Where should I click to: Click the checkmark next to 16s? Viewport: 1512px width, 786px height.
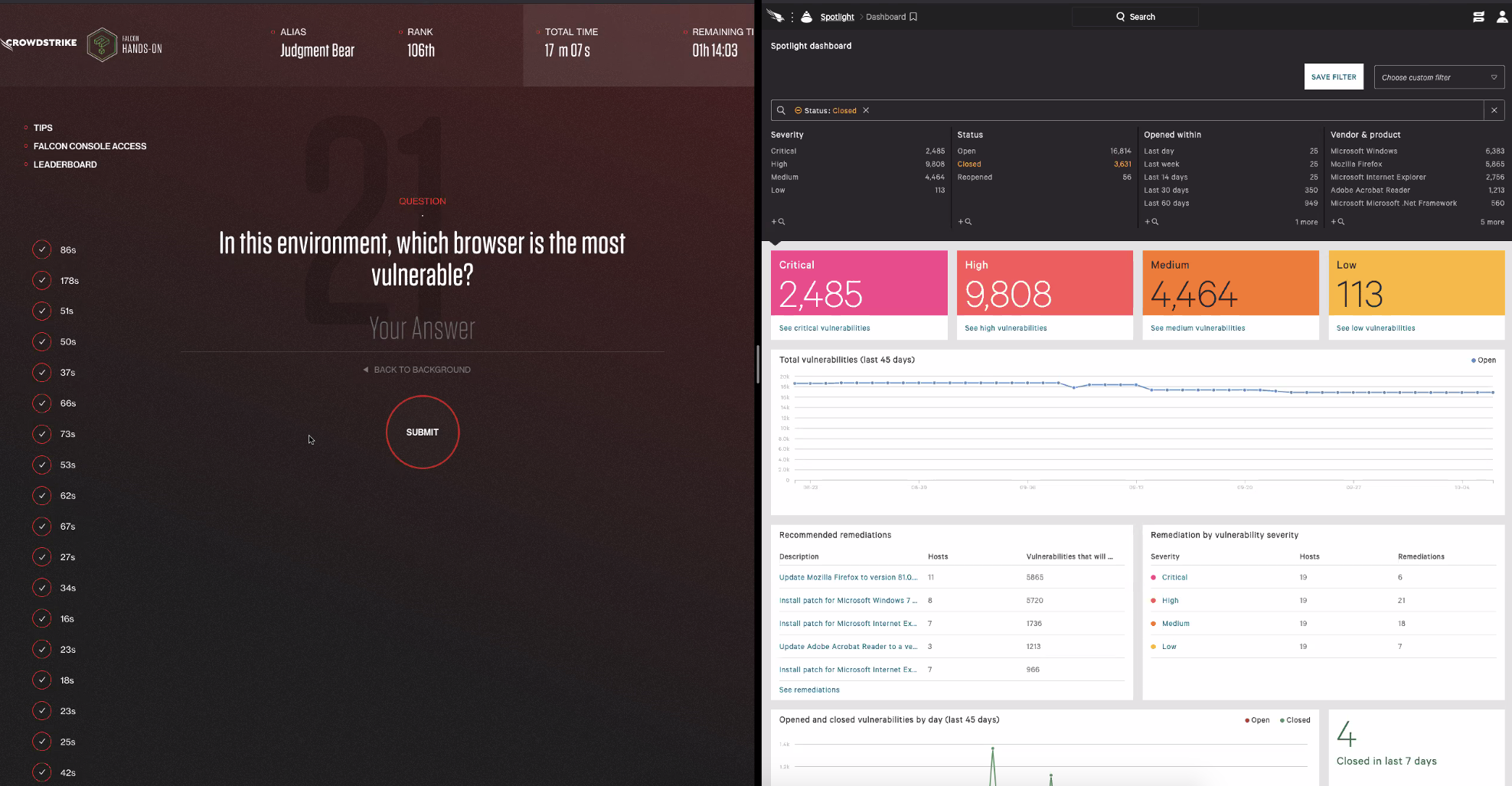point(42,618)
